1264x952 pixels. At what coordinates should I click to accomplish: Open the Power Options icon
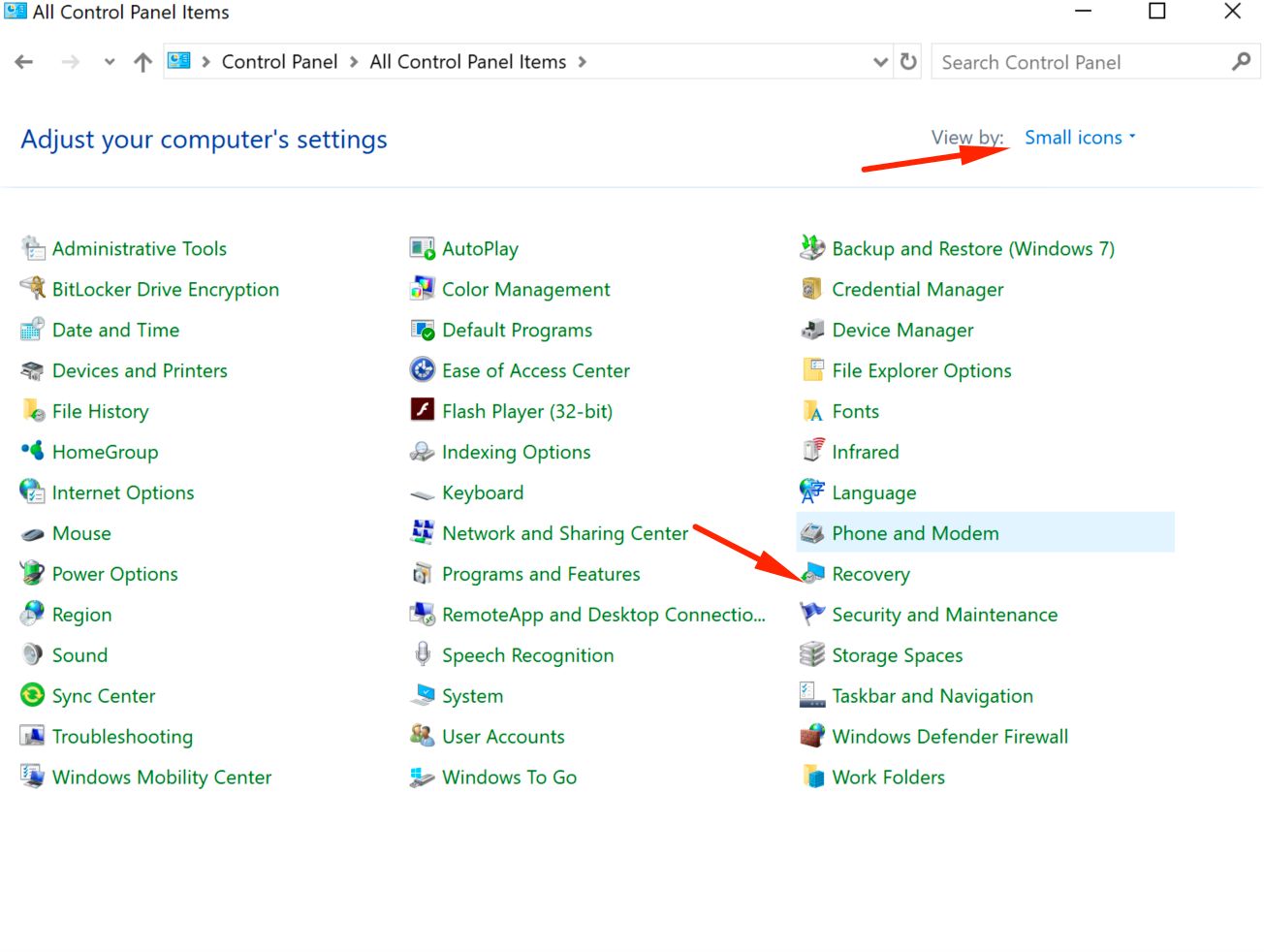pyautogui.click(x=33, y=574)
